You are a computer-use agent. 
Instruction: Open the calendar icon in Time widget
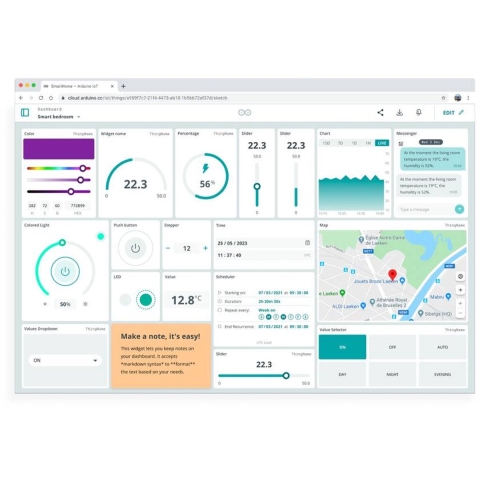(x=307, y=243)
